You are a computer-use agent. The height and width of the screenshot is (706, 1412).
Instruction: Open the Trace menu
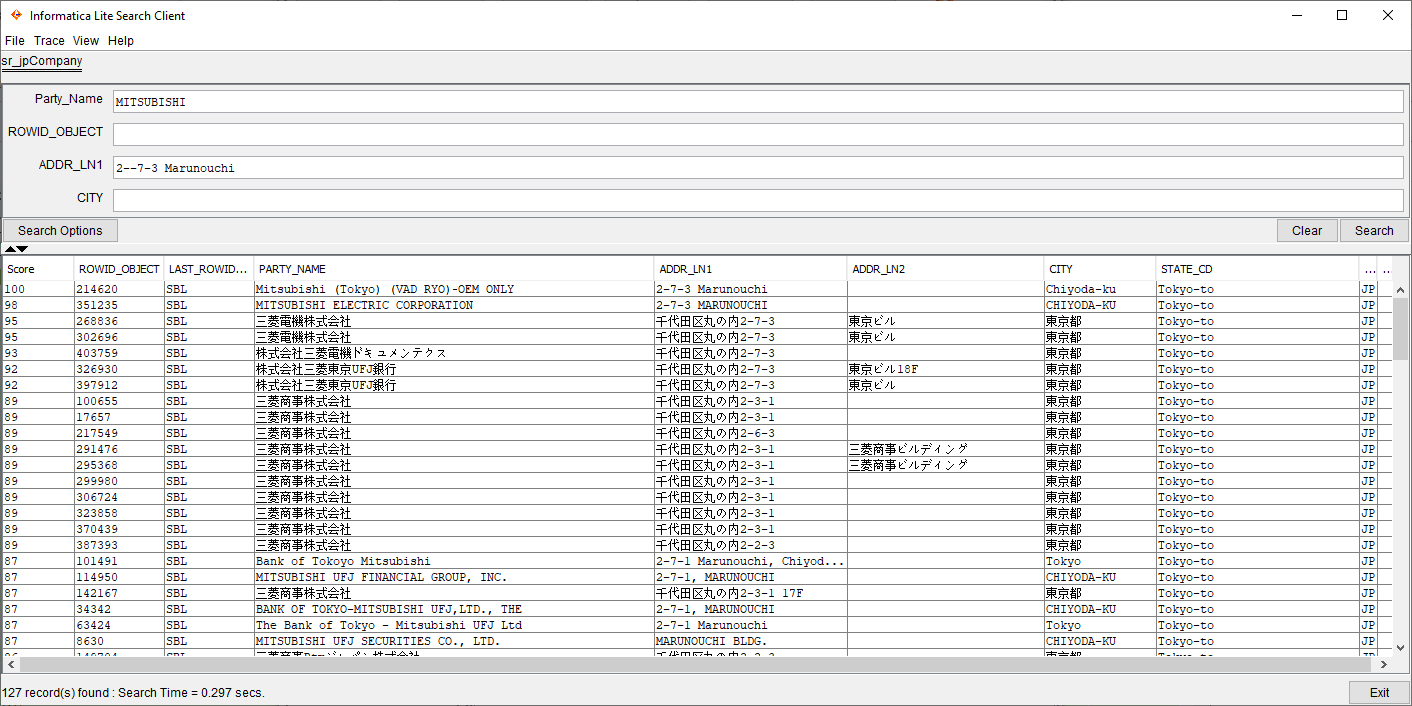(x=49, y=41)
